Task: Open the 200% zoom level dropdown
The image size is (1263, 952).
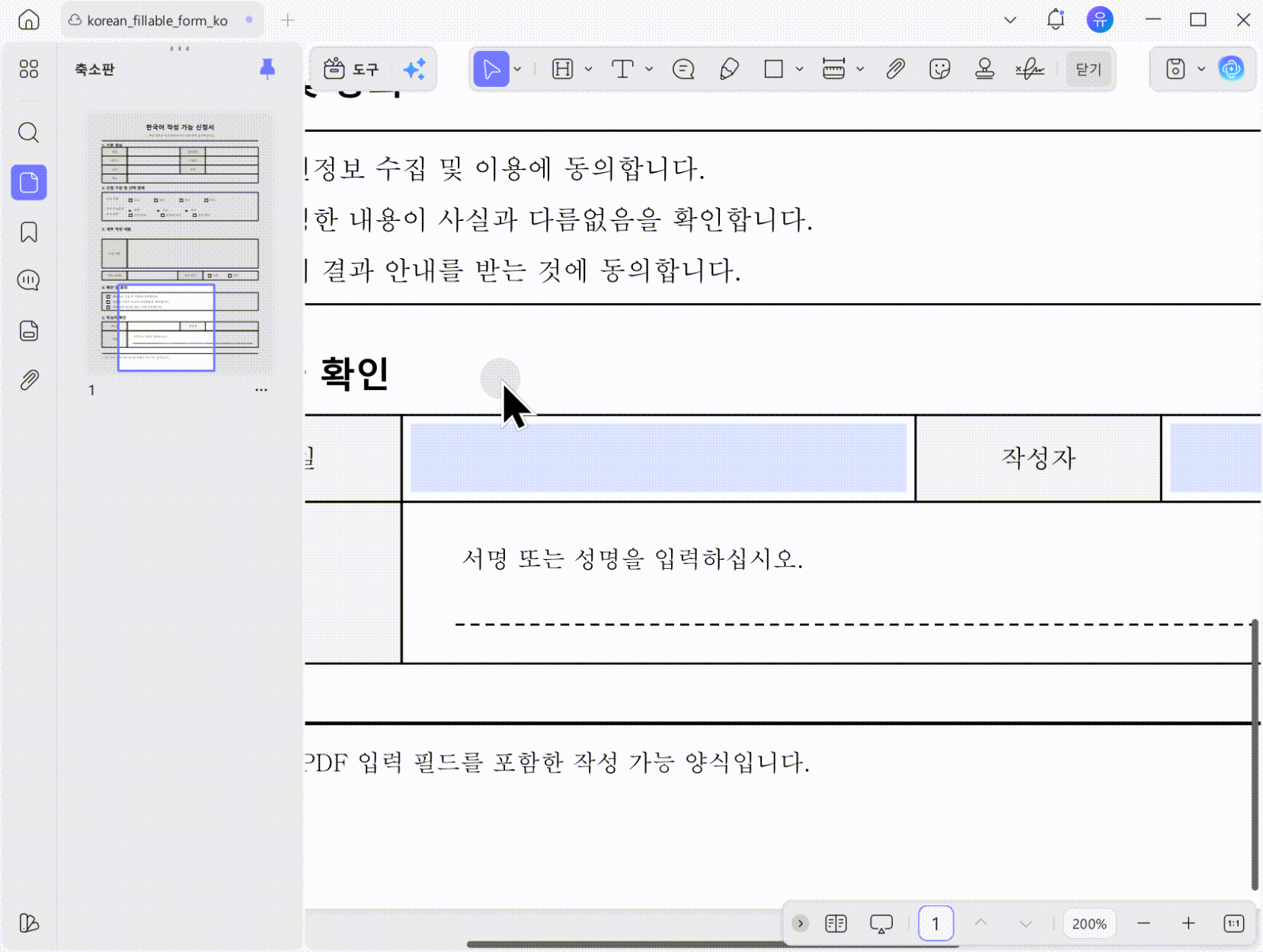Action: coord(1089,924)
